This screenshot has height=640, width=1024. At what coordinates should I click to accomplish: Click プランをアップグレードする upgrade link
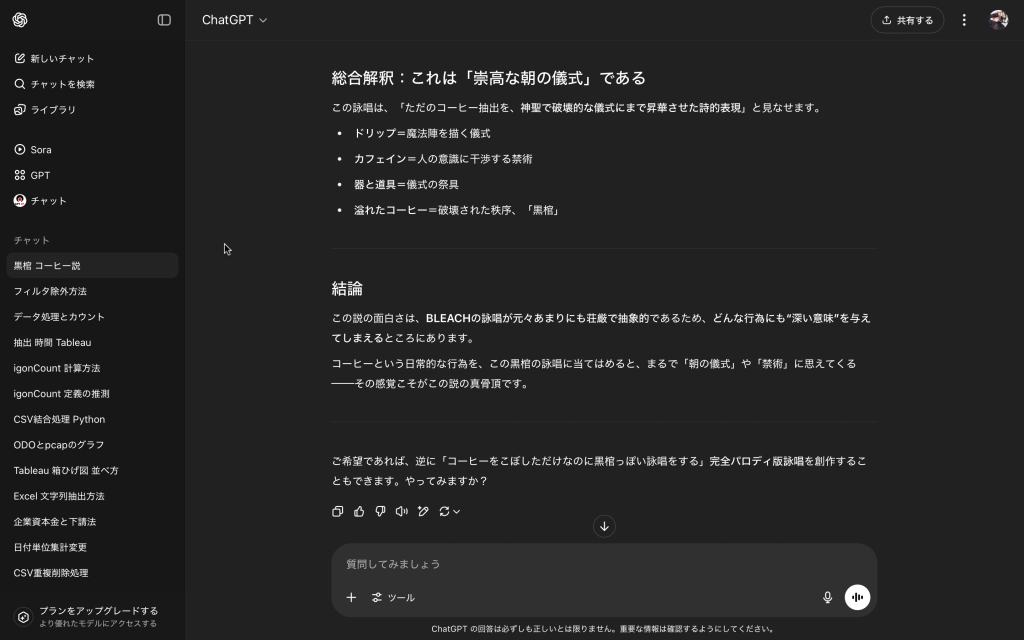(x=97, y=611)
